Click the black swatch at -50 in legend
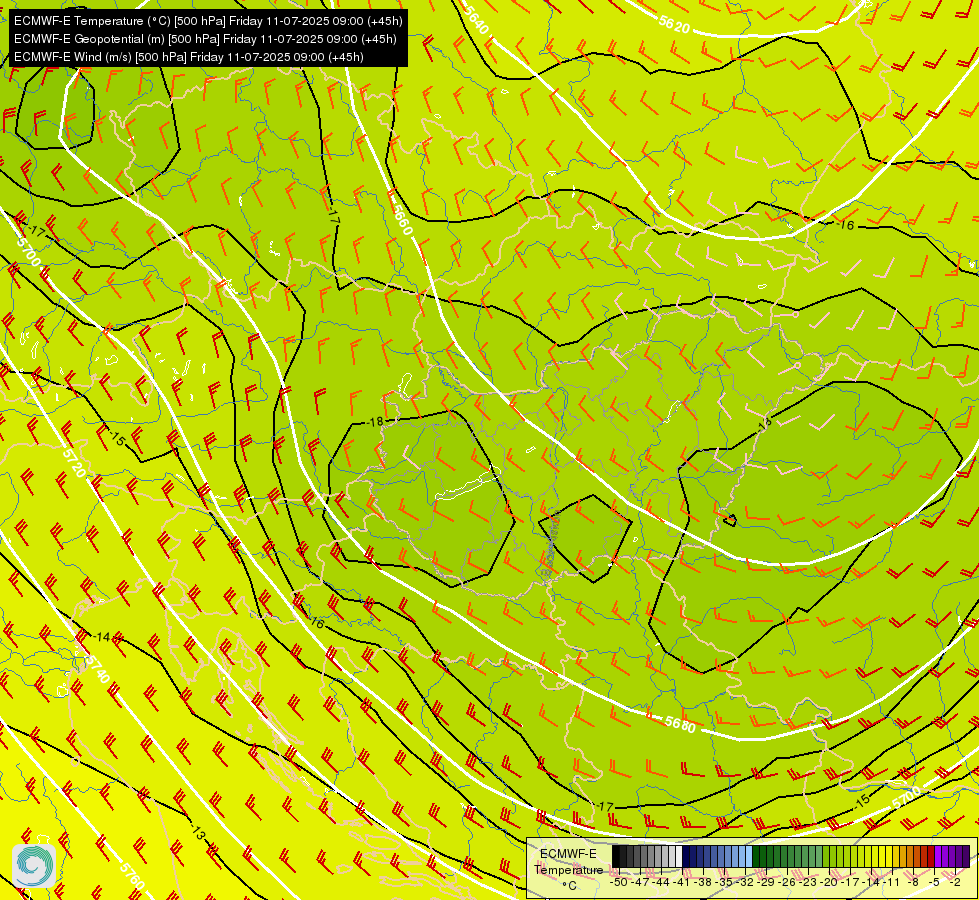Image resolution: width=979 pixels, height=900 pixels. coord(616,856)
